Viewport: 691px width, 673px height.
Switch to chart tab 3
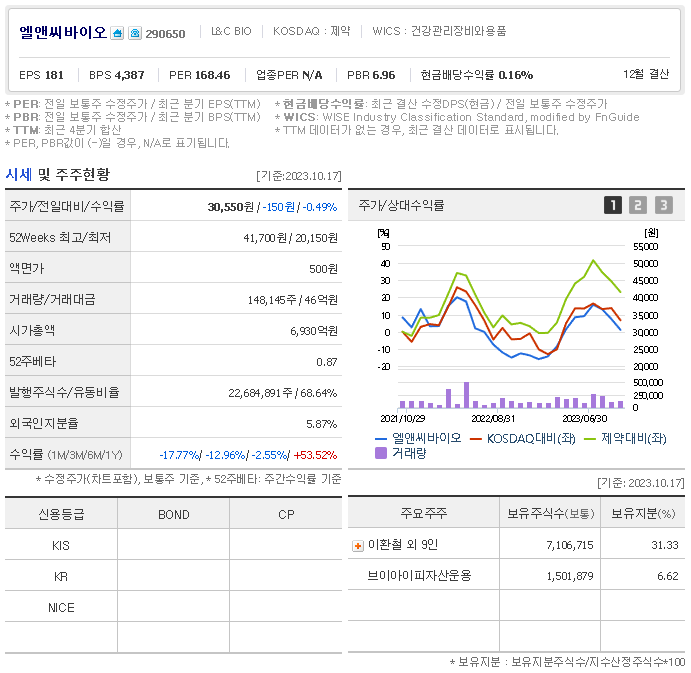[664, 205]
